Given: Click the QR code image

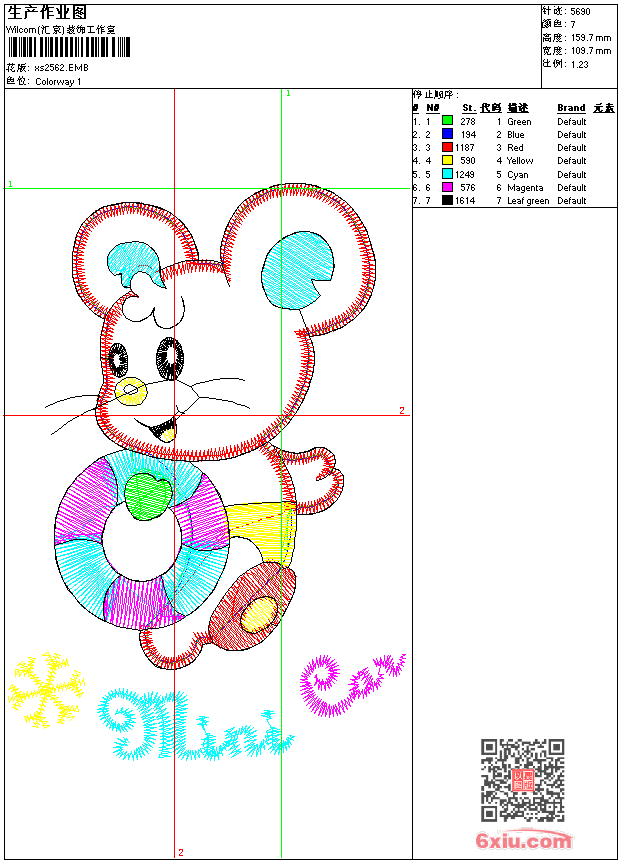Looking at the screenshot, I should point(522,780).
